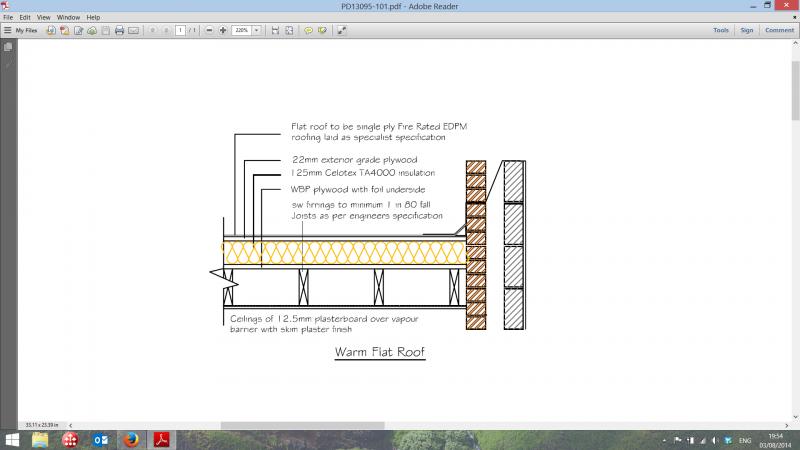Zoom in with the plus icon
Screen dimensions: 800x450
point(222,31)
